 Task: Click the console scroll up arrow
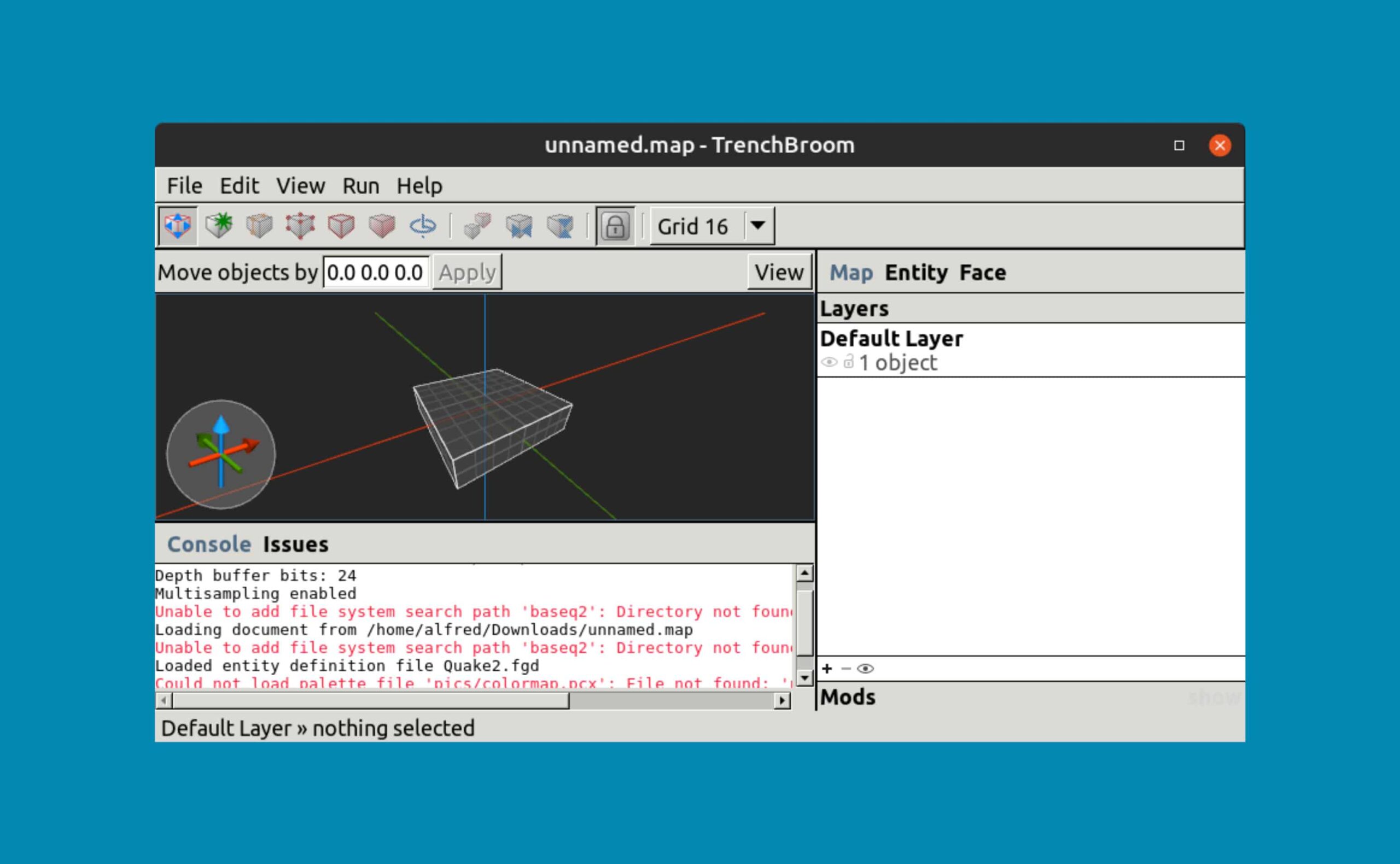[x=804, y=573]
